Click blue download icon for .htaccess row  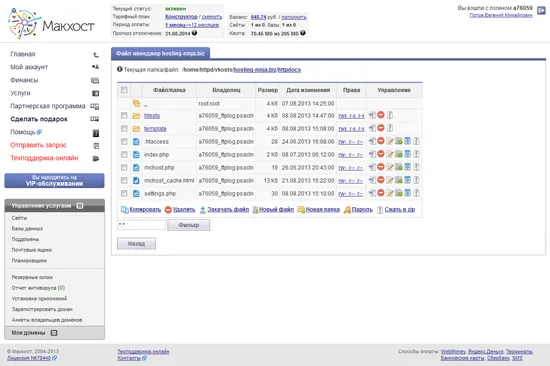407,141
